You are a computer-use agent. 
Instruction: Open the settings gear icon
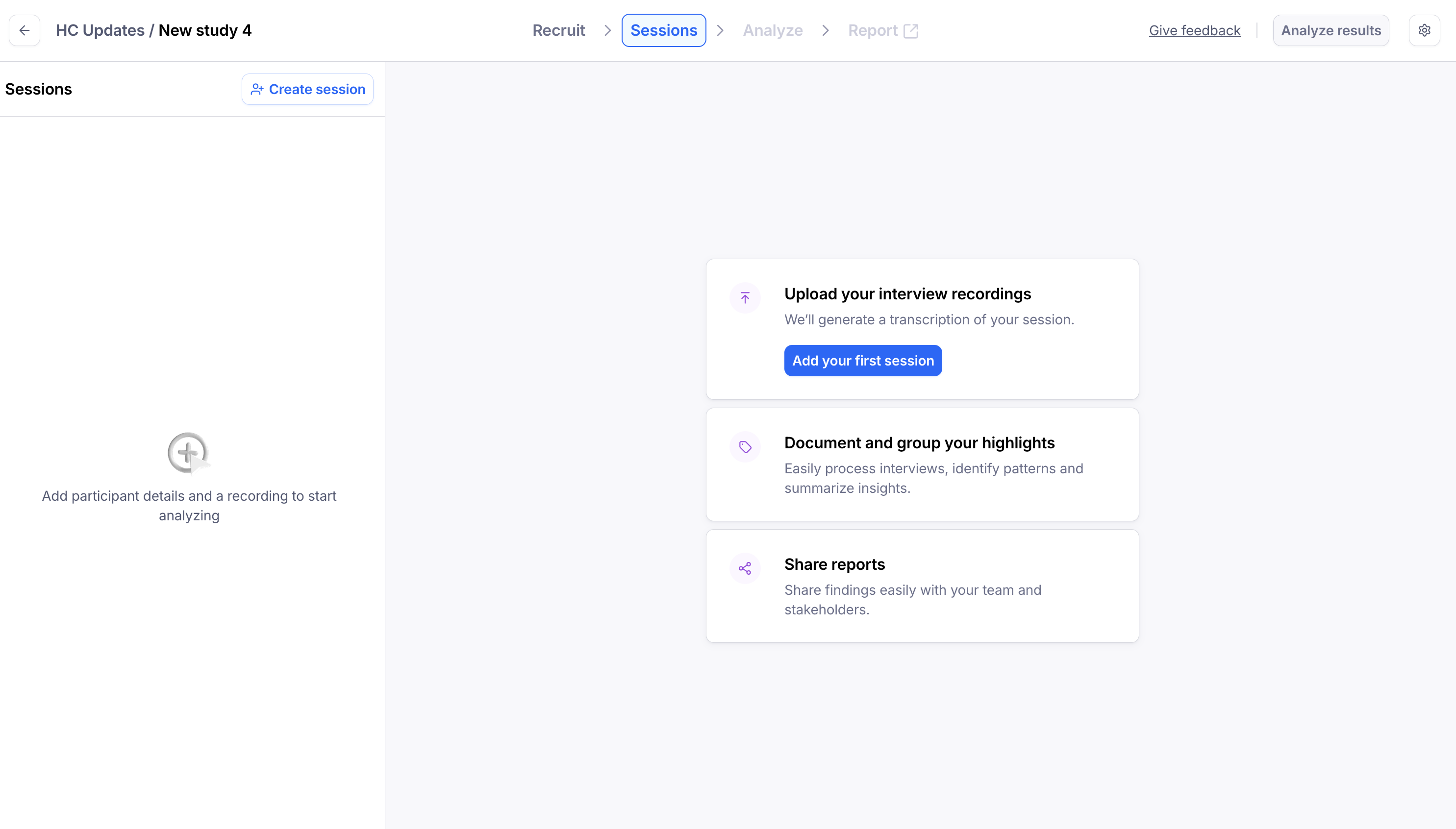tap(1424, 30)
